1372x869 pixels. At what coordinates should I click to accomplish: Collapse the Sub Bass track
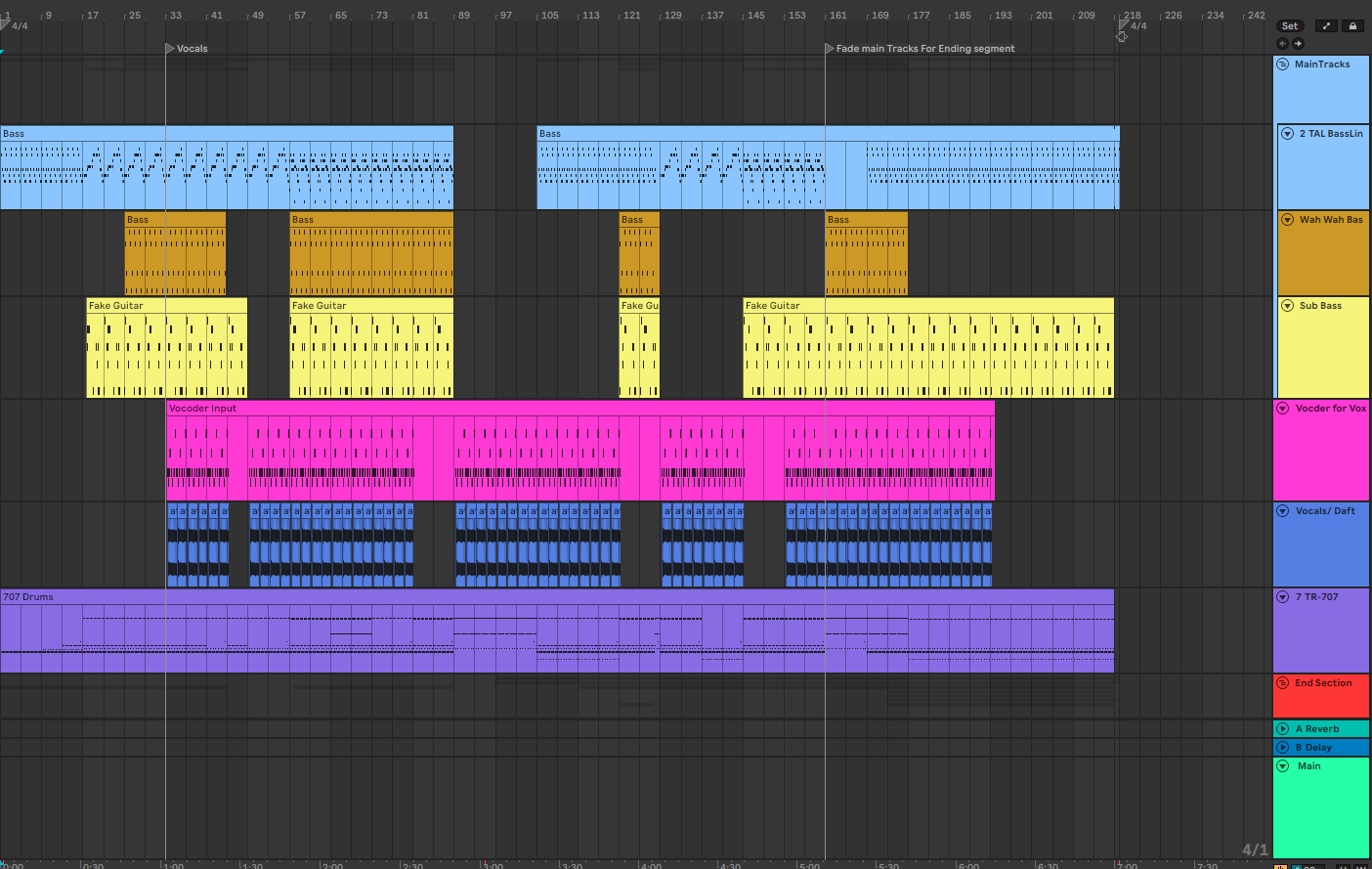[1287, 305]
